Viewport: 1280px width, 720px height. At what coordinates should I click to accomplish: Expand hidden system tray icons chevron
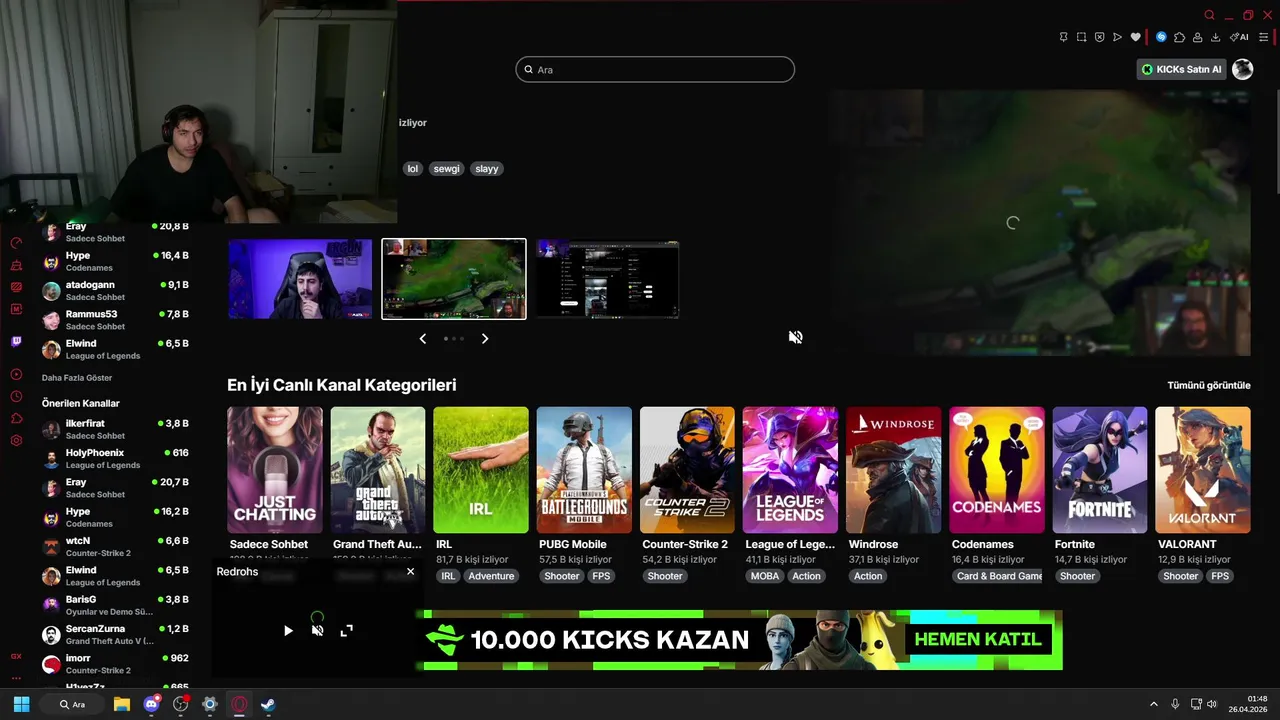(1153, 704)
